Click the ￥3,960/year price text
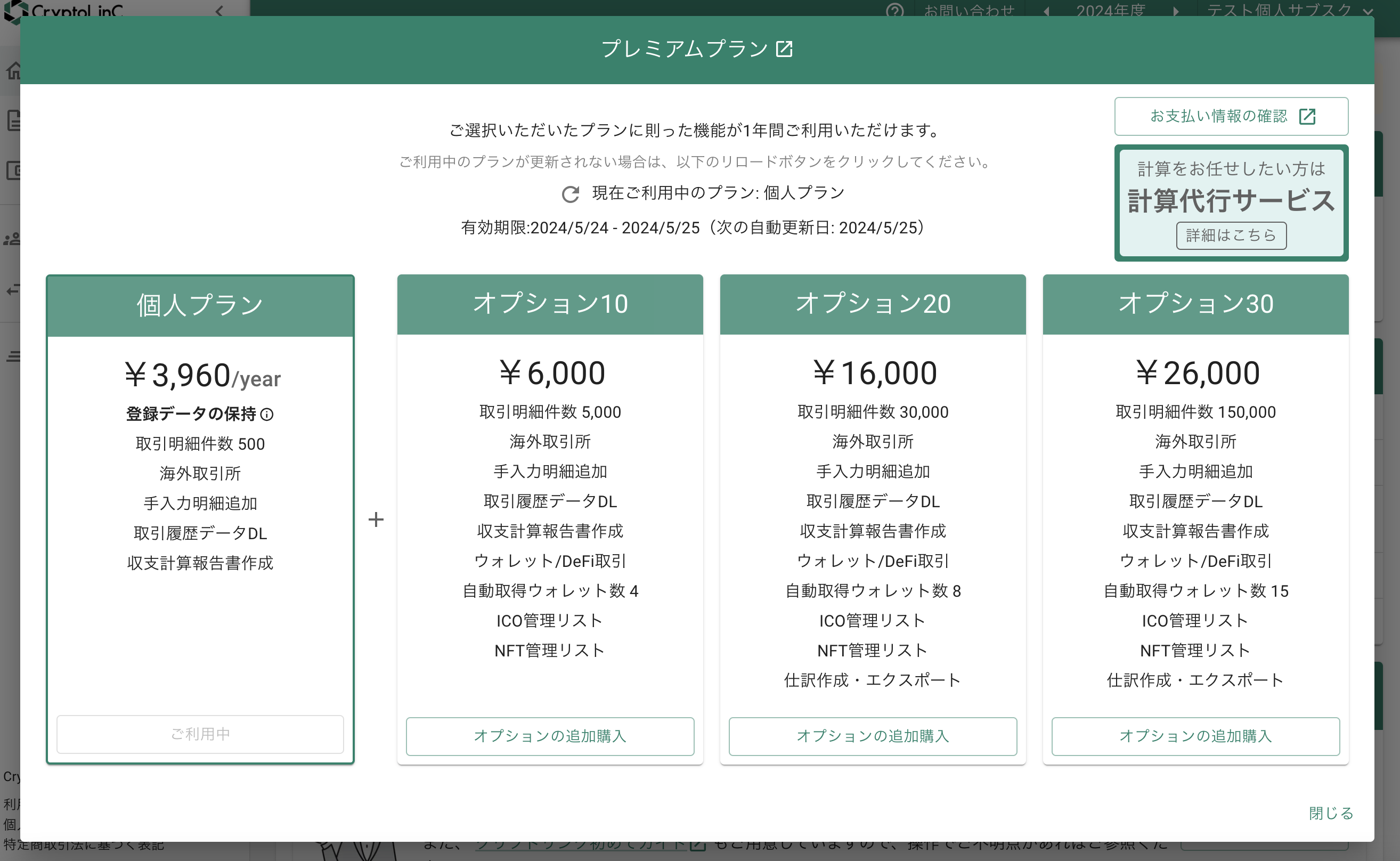Image resolution: width=1400 pixels, height=861 pixels. [202, 375]
